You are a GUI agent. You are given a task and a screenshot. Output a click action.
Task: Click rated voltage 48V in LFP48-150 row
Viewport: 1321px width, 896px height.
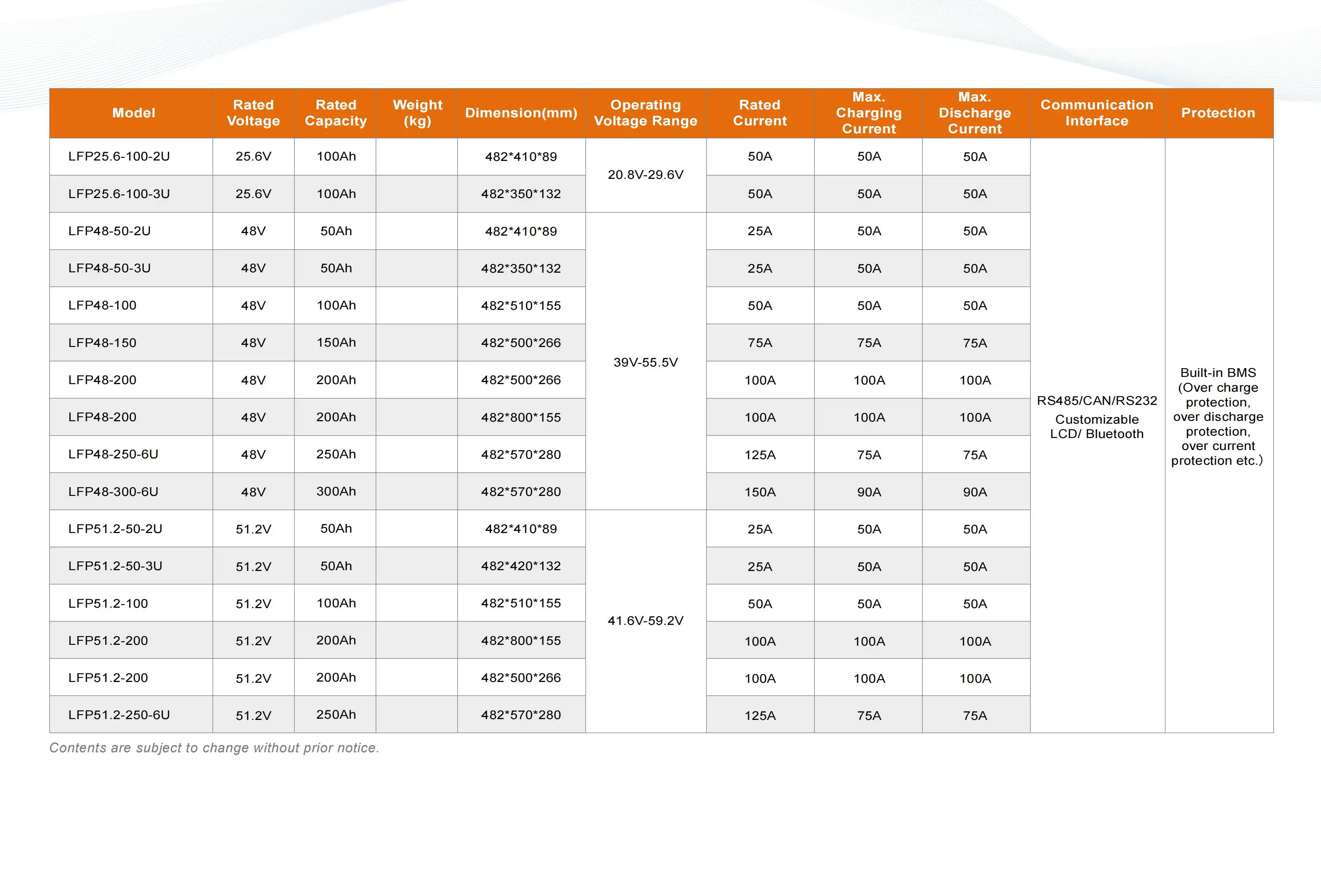click(254, 343)
